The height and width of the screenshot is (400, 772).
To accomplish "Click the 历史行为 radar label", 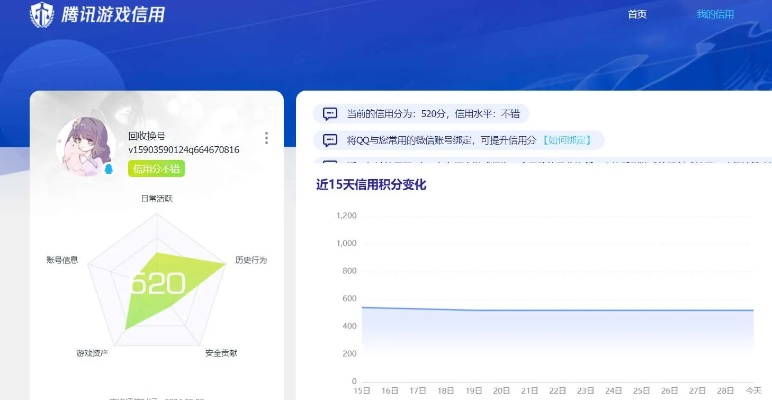I will [x=251, y=260].
